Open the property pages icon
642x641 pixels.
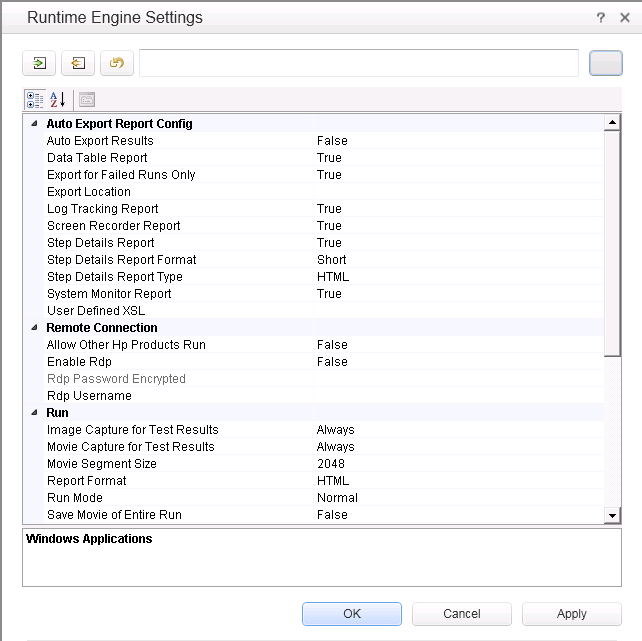86,99
